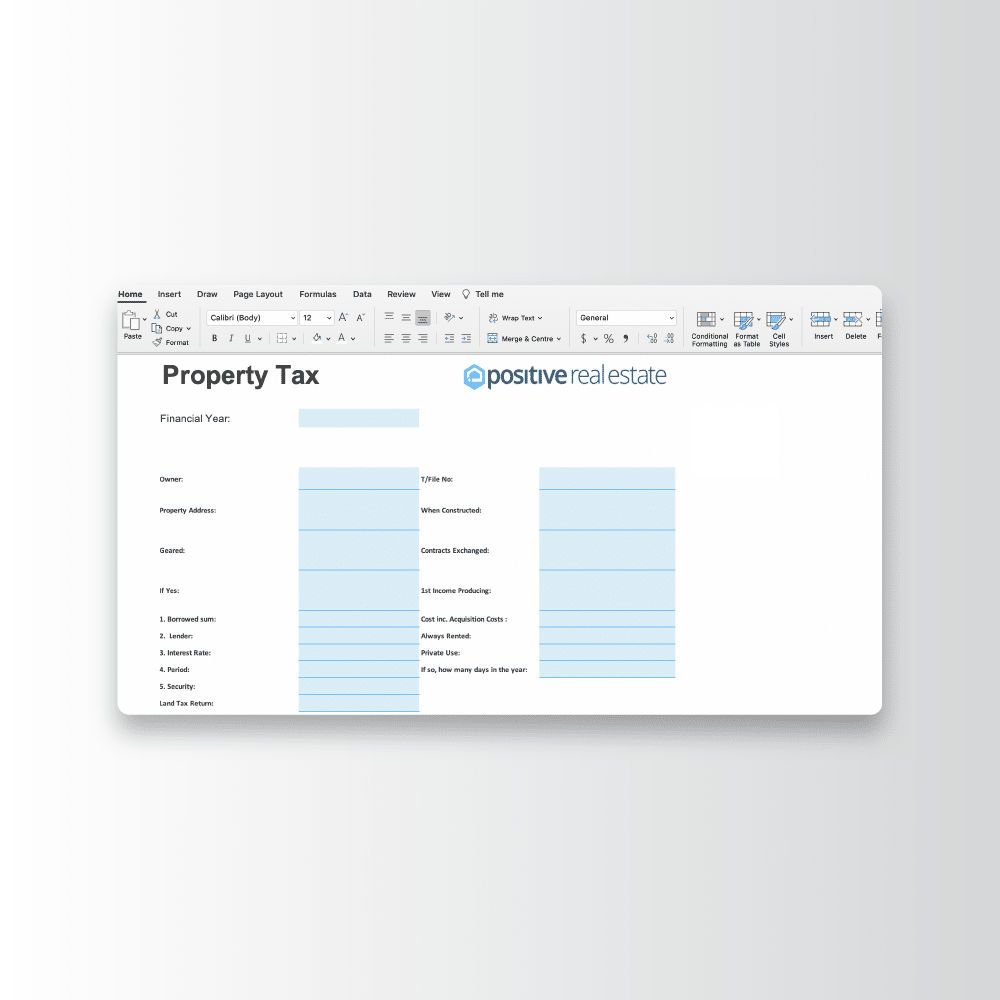Screen dimensions: 1000x1000
Task: Underline the selected text
Action: [247, 338]
